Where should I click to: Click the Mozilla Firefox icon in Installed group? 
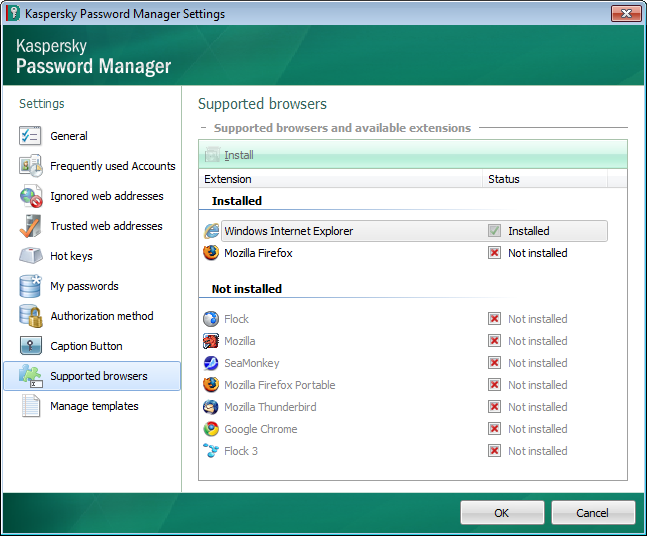click(211, 253)
